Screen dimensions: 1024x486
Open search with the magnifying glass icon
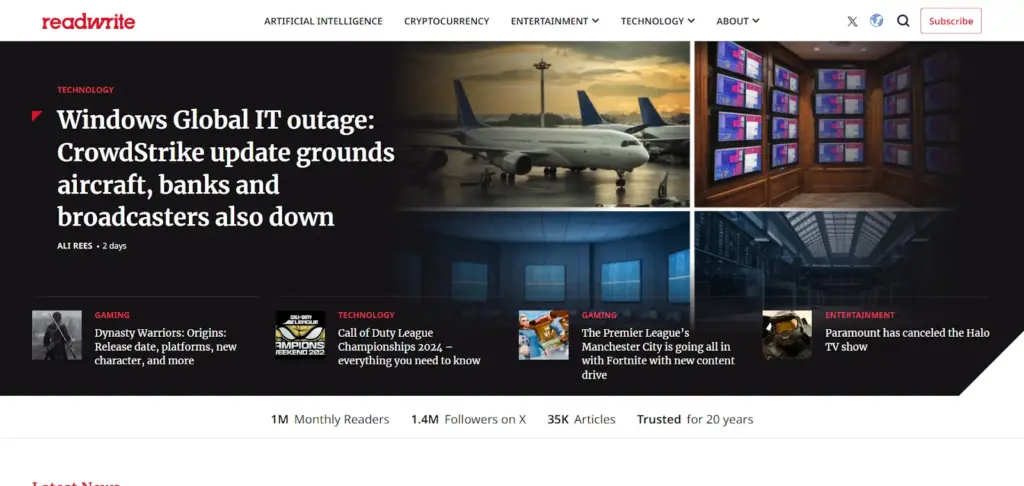click(903, 21)
